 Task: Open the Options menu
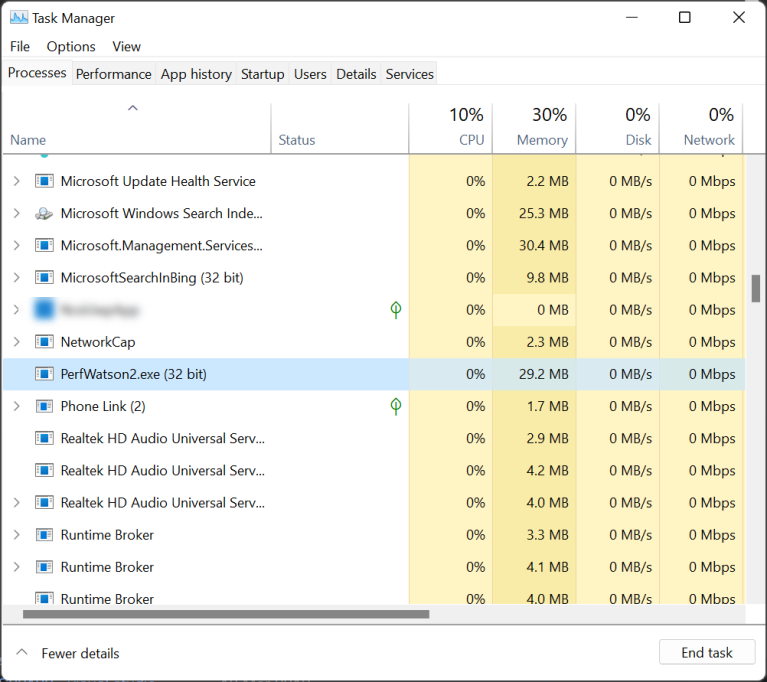[71, 46]
